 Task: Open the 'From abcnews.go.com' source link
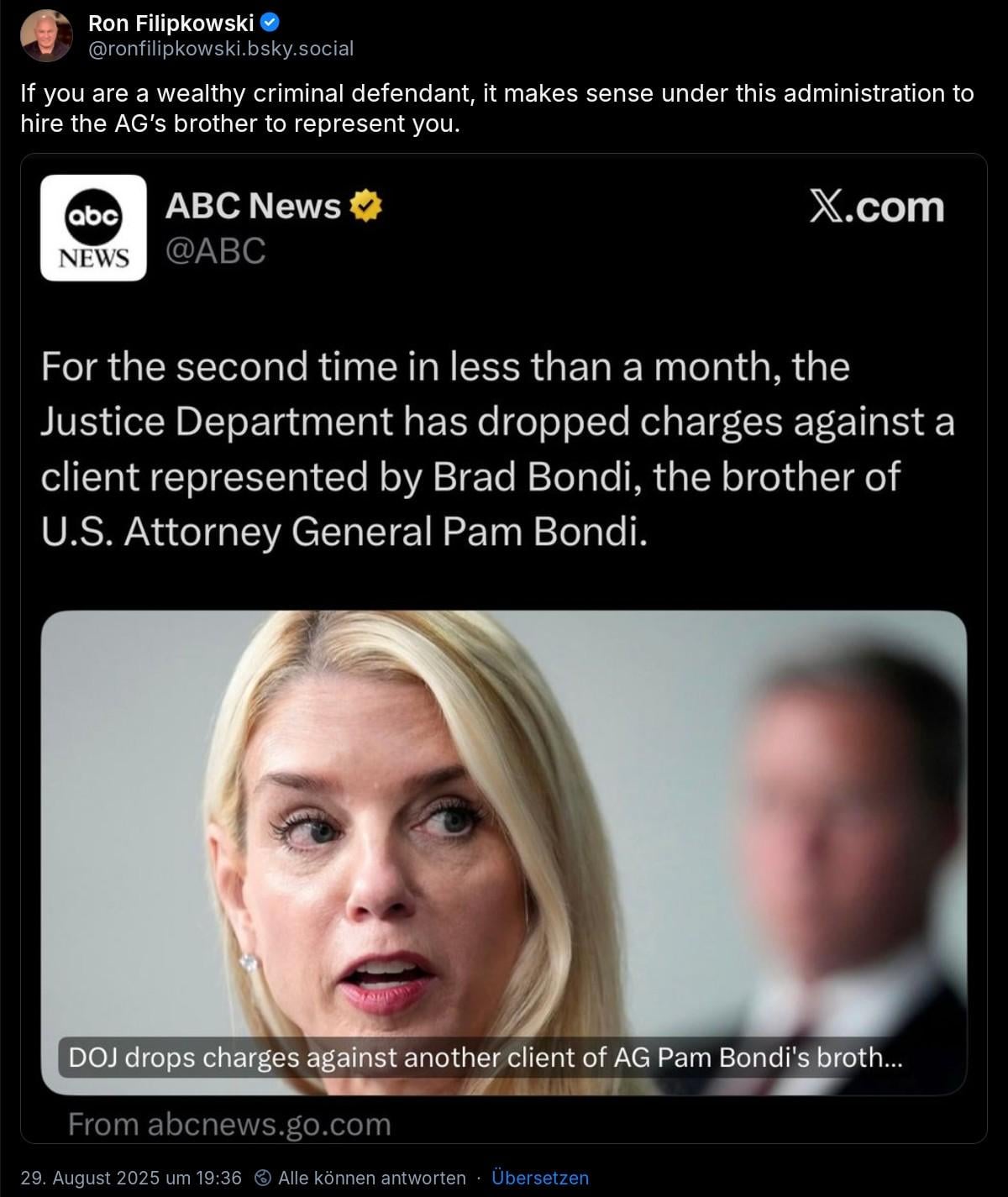point(229,1124)
